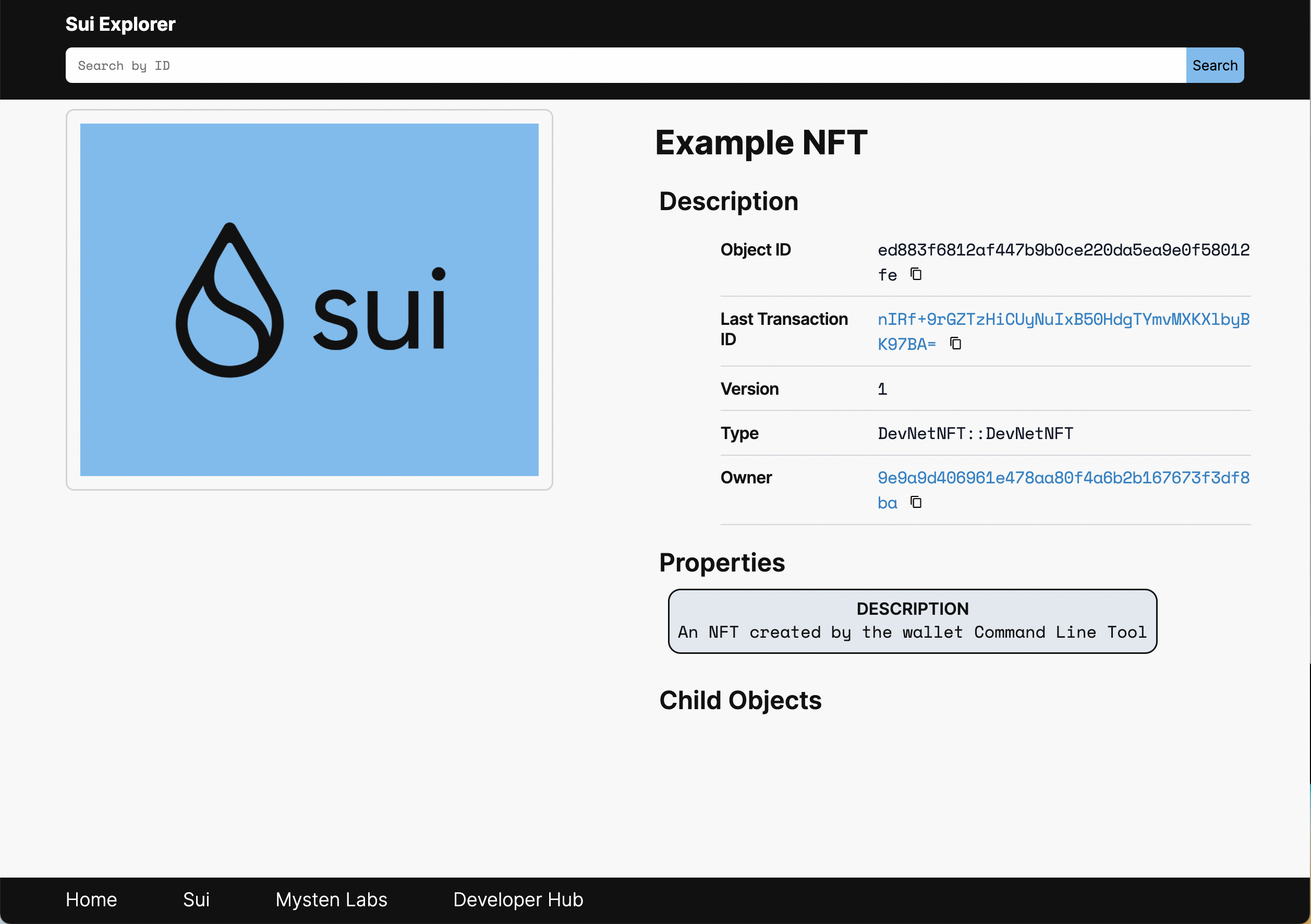Click the Version label
The width and height of the screenshot is (1311, 924).
[x=749, y=389]
